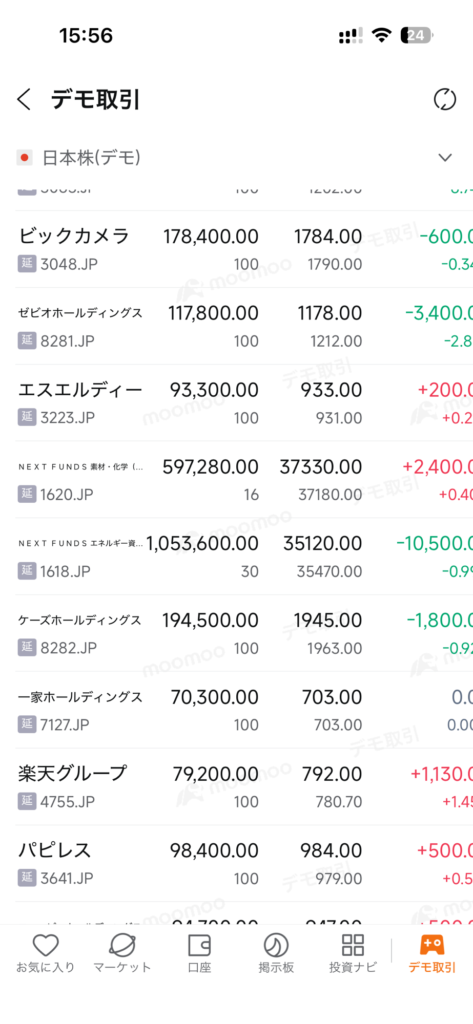Open the お気に入り heart icon
473x1024 pixels.
[45, 944]
